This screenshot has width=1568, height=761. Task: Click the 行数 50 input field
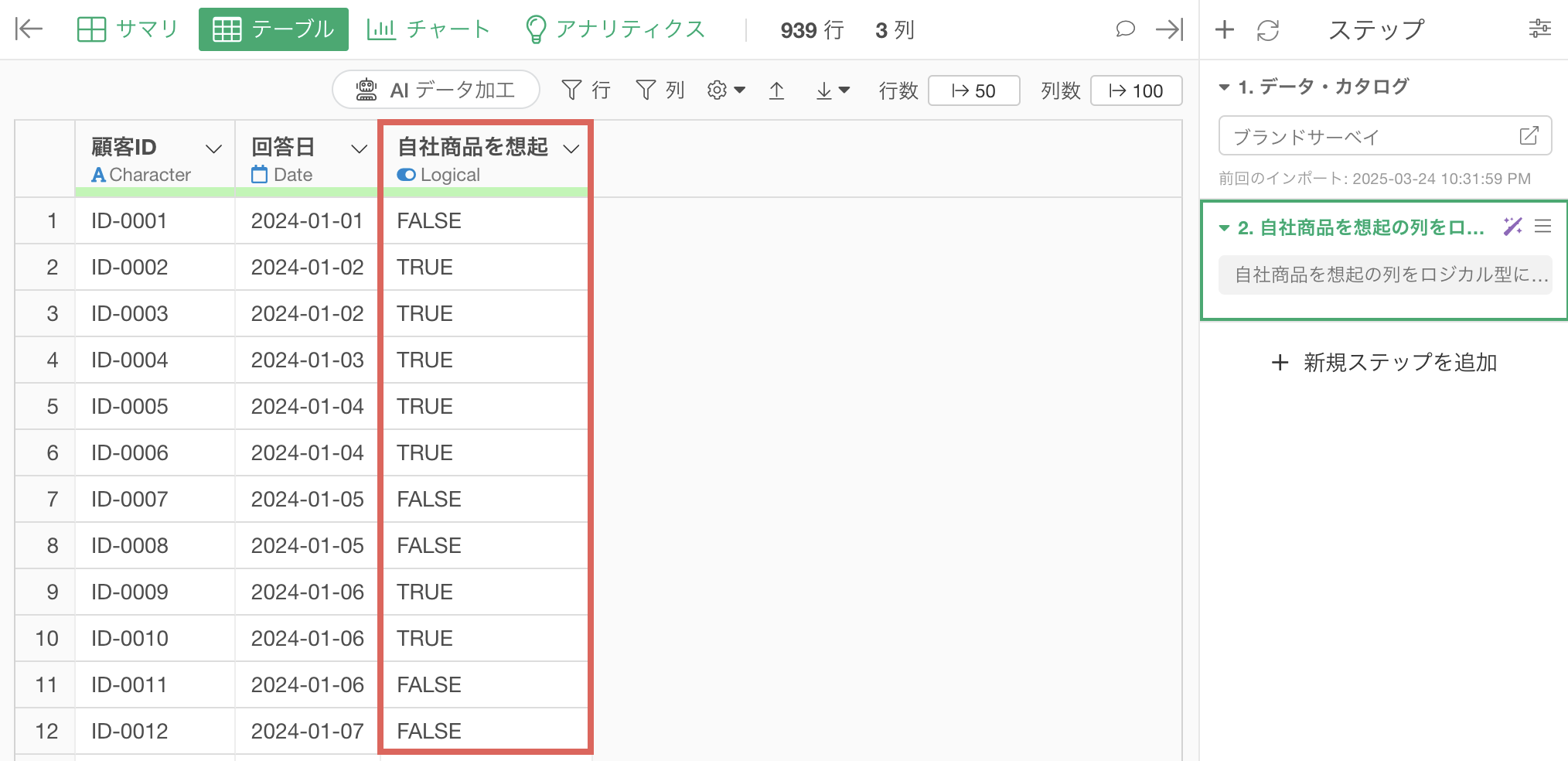click(973, 90)
